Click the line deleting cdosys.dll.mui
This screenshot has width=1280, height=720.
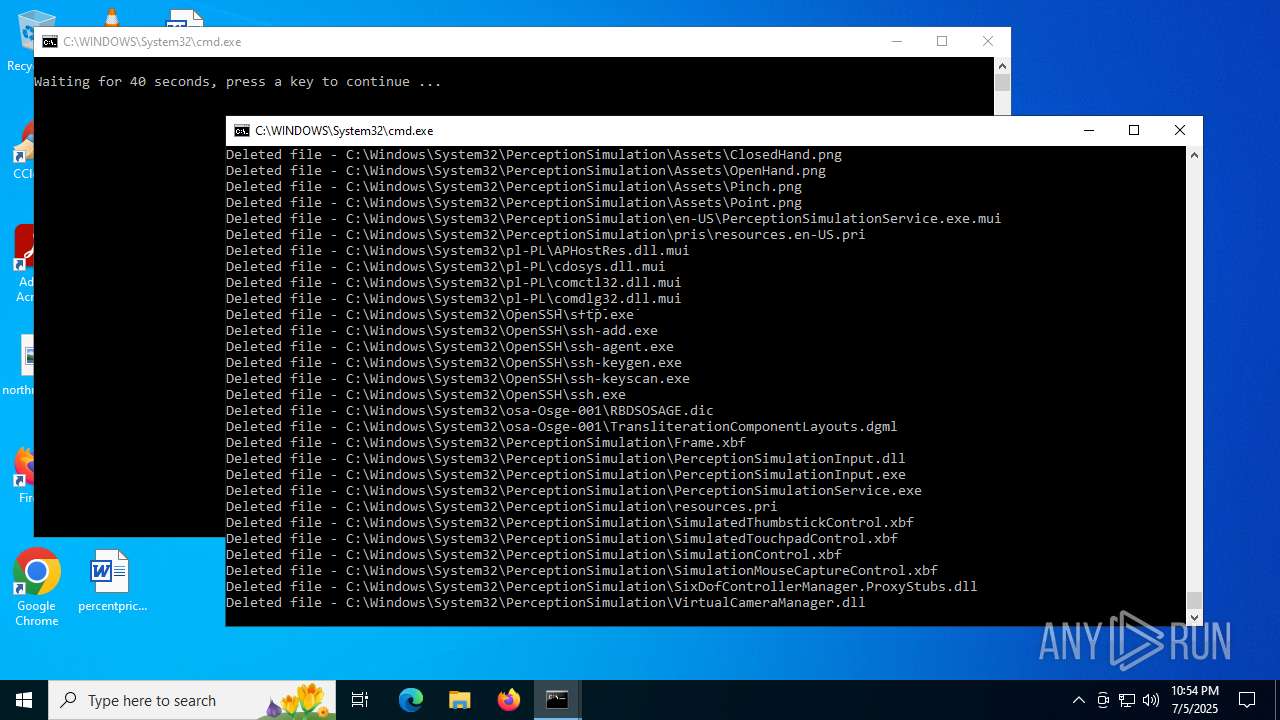[x=446, y=267]
